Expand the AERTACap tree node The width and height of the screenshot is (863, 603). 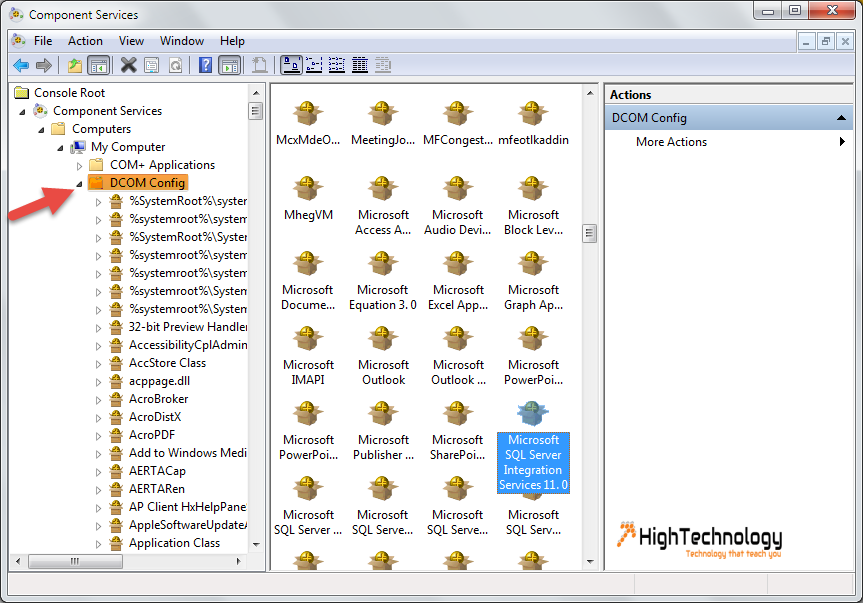(x=98, y=472)
